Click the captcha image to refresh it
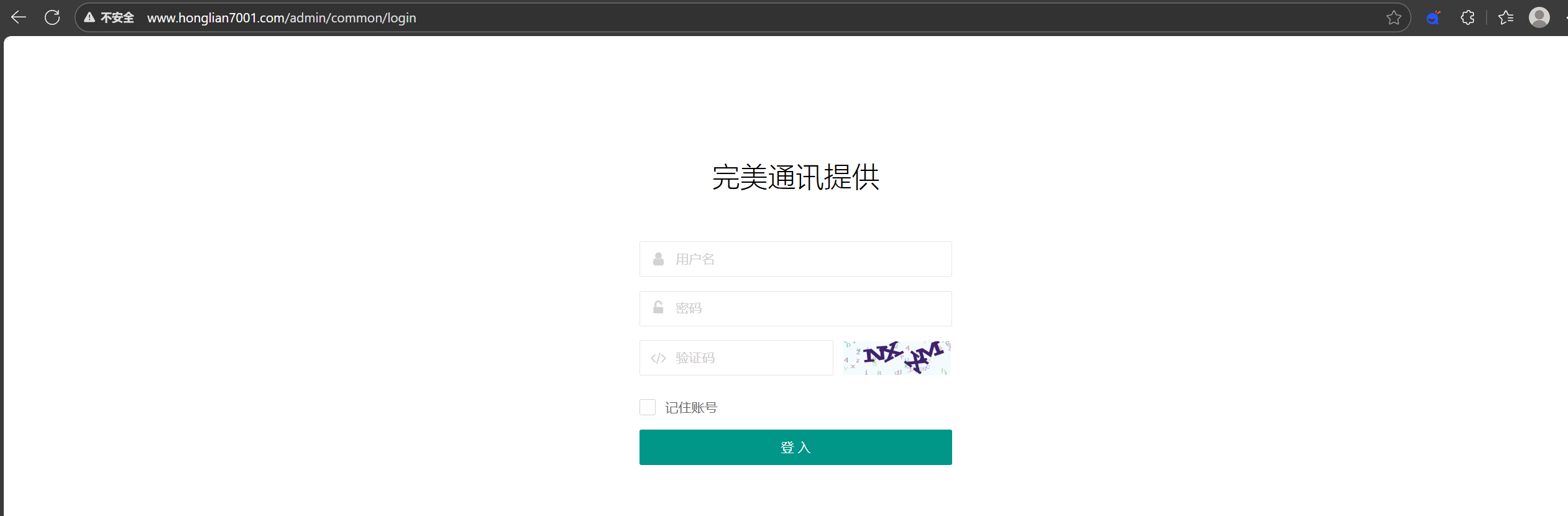The height and width of the screenshot is (516, 1568). click(897, 357)
